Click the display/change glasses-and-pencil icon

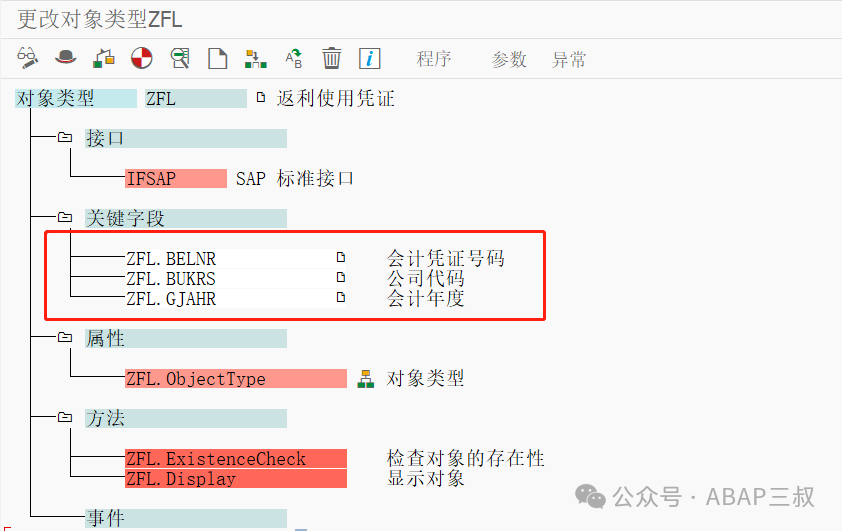[x=27, y=58]
